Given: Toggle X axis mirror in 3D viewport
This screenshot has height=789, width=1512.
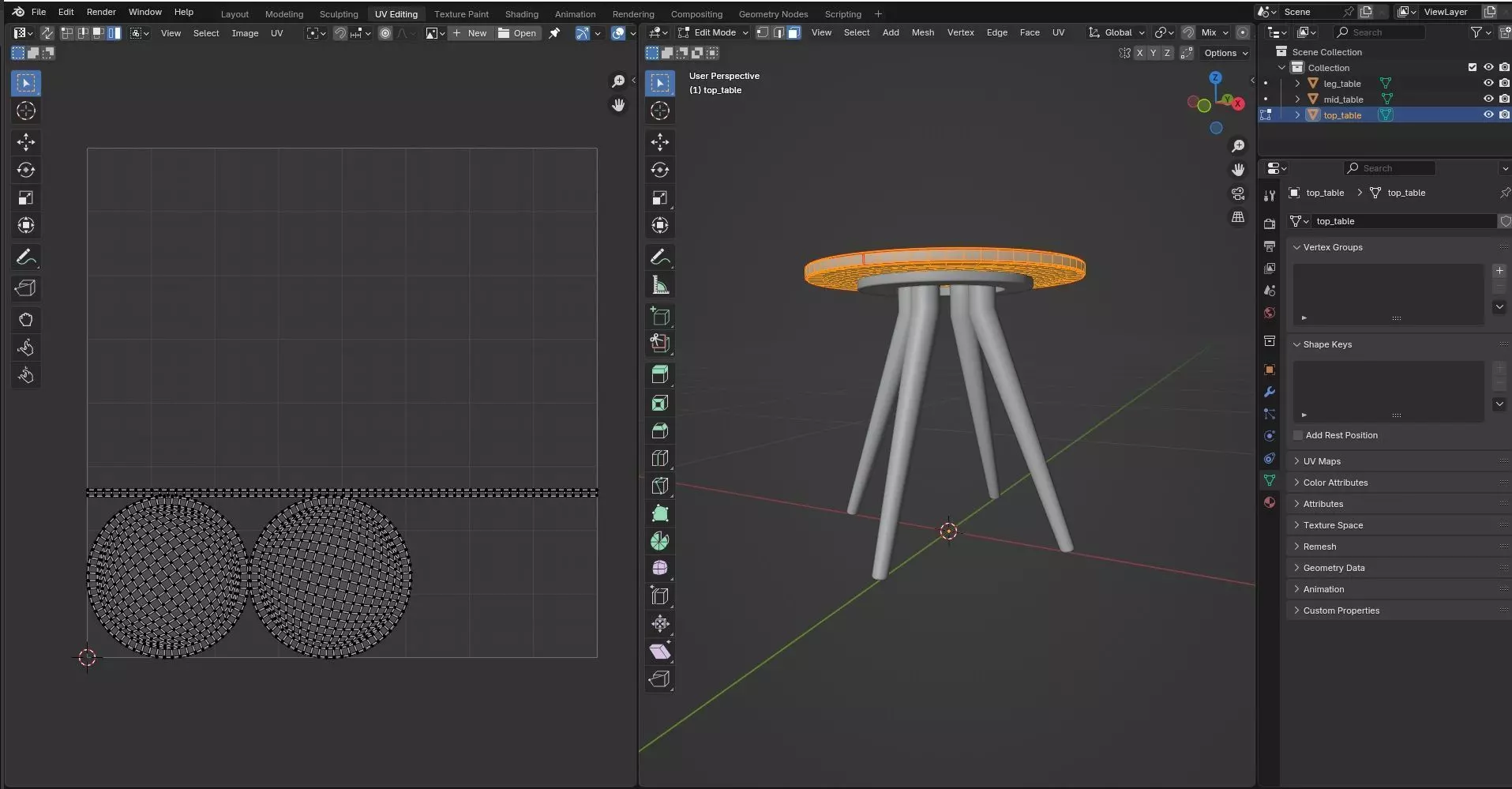Looking at the screenshot, I should pyautogui.click(x=1139, y=53).
